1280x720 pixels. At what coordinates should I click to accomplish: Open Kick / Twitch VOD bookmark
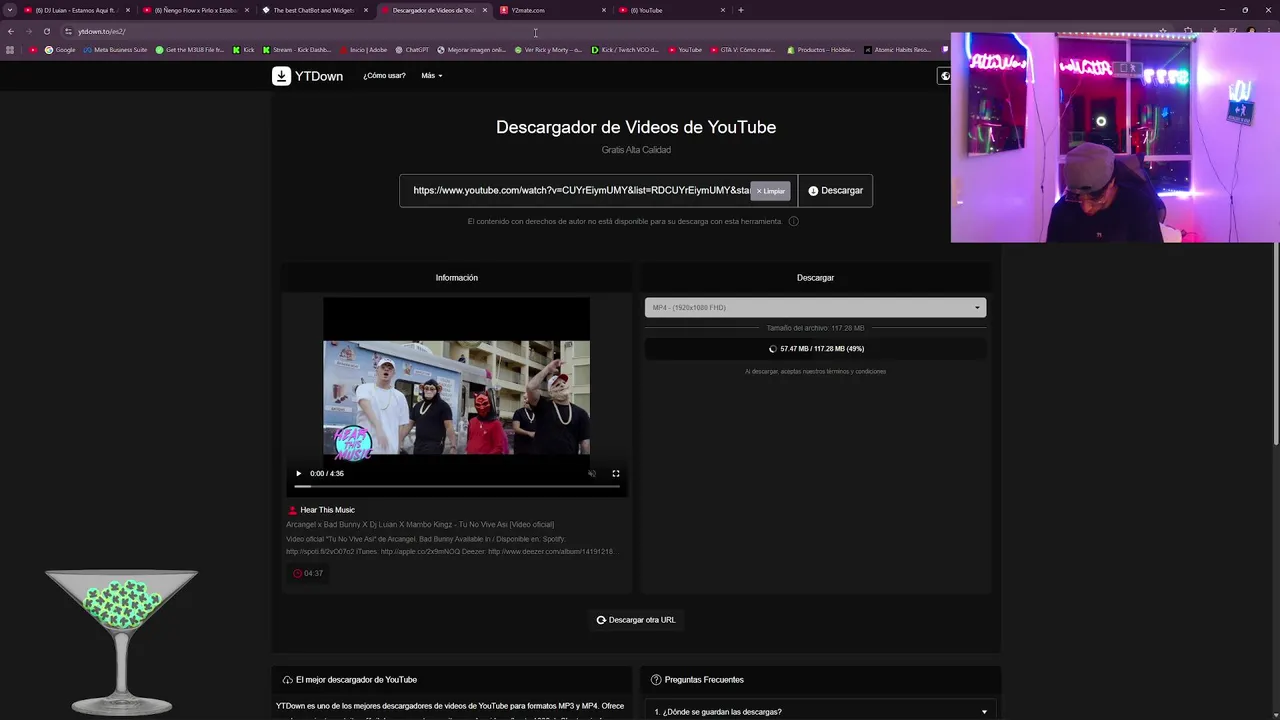click(x=625, y=50)
